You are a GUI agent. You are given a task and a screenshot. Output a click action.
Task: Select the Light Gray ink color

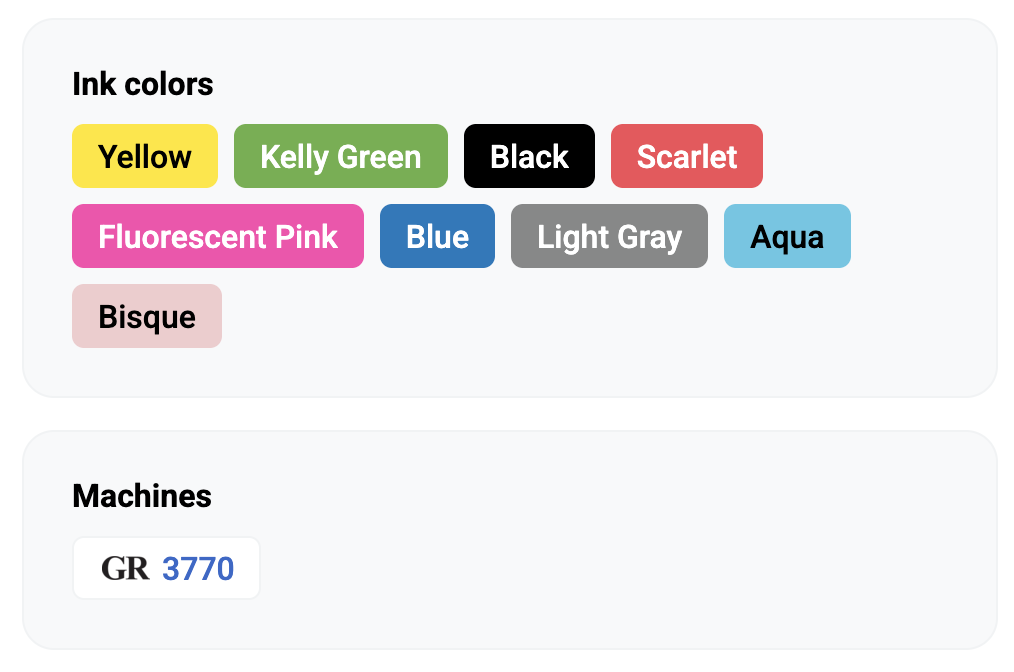click(x=609, y=236)
